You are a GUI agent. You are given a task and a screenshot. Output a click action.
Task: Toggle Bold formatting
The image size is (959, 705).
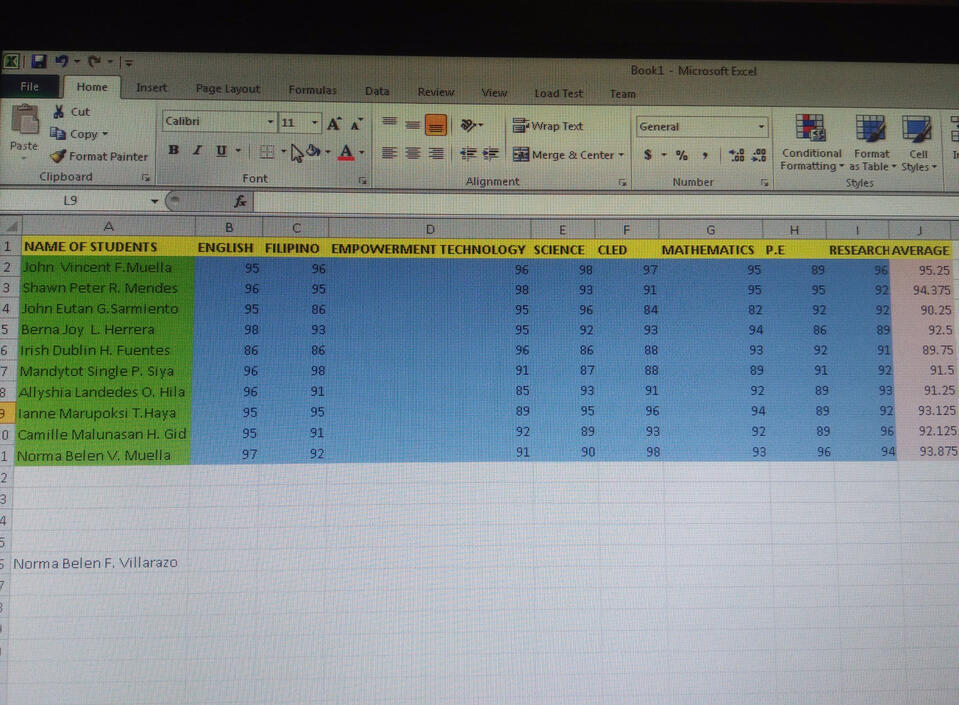click(x=174, y=150)
